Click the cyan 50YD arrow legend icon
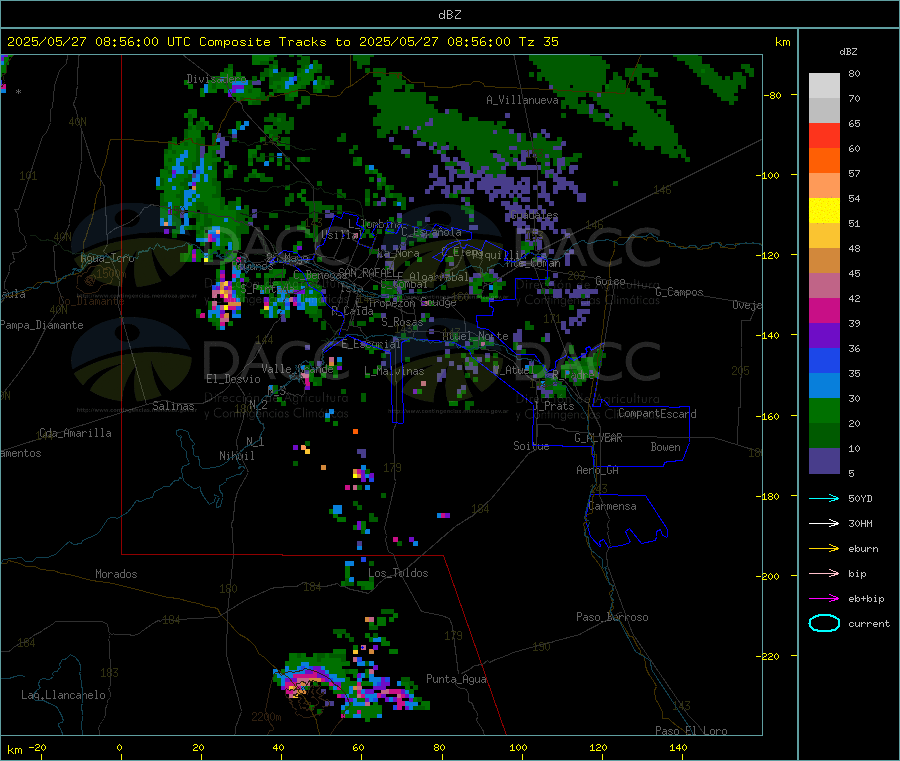The width and height of the screenshot is (900, 761). click(824, 498)
